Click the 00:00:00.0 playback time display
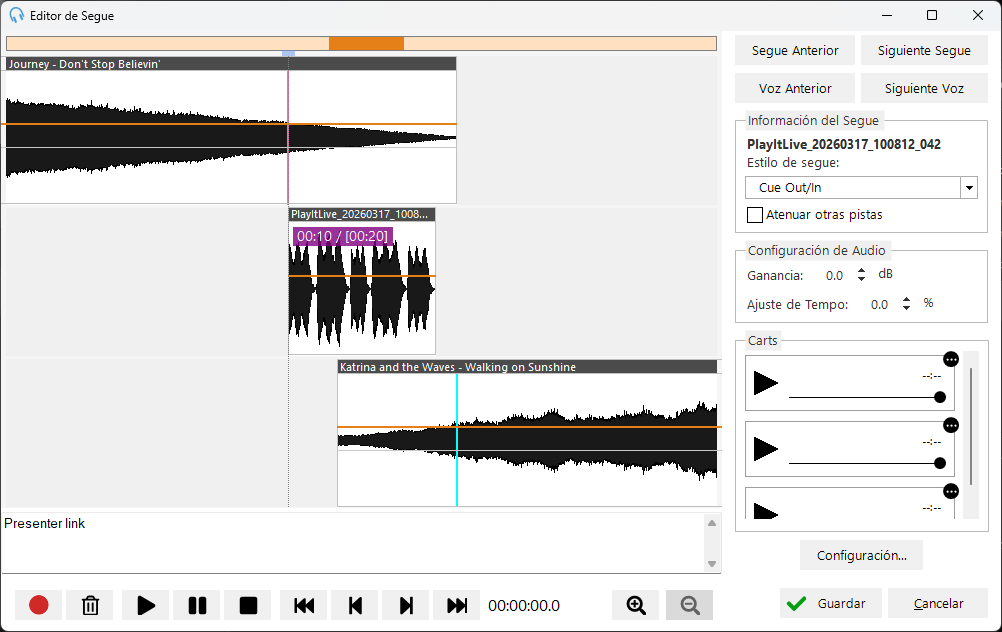The image size is (1002, 632). [524, 606]
